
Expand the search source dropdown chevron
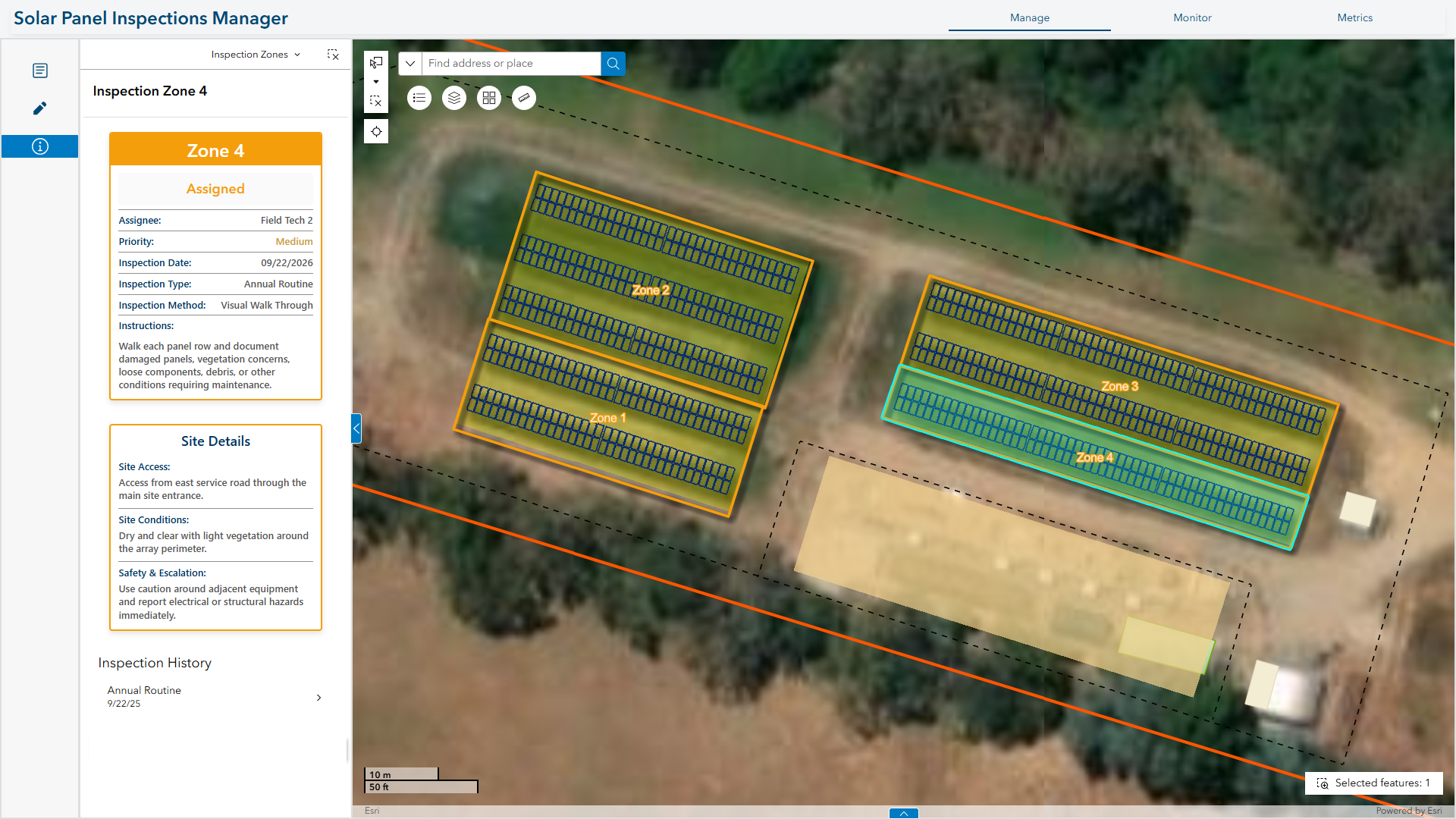point(410,64)
